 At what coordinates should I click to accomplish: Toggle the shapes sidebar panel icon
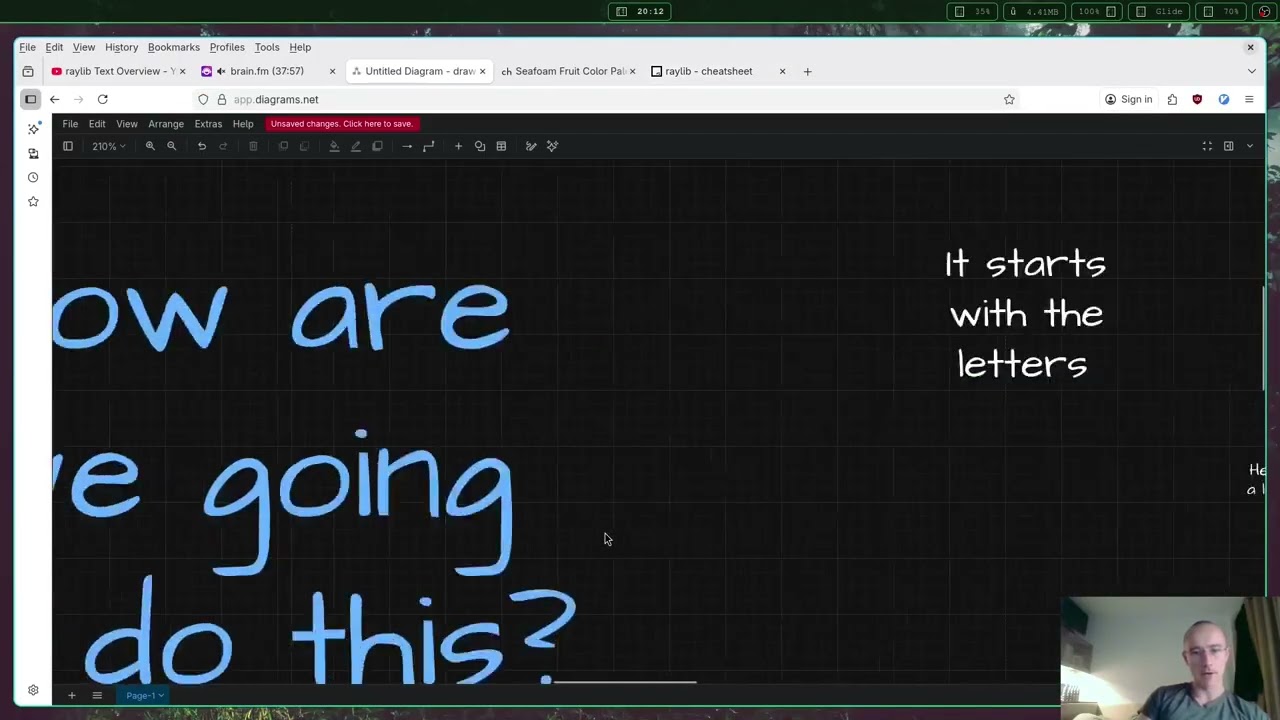pyautogui.click(x=68, y=146)
